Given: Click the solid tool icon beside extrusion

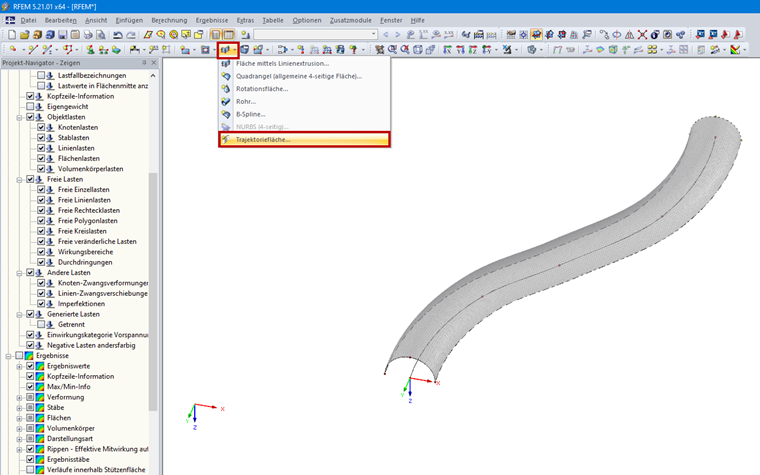Looking at the screenshot, I should pos(245,49).
